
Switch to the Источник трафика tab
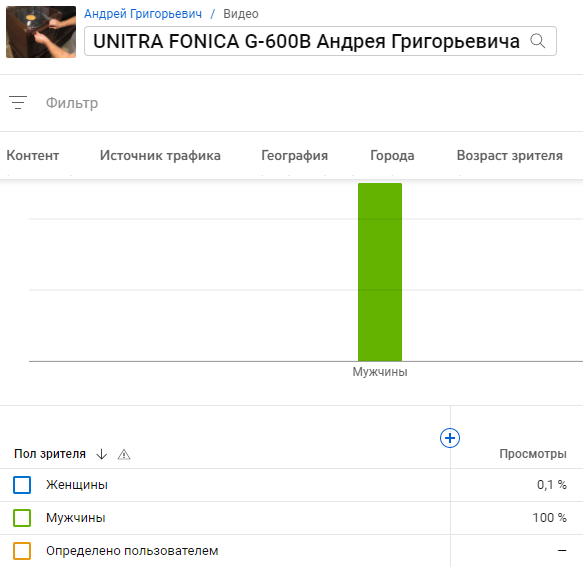(x=160, y=155)
